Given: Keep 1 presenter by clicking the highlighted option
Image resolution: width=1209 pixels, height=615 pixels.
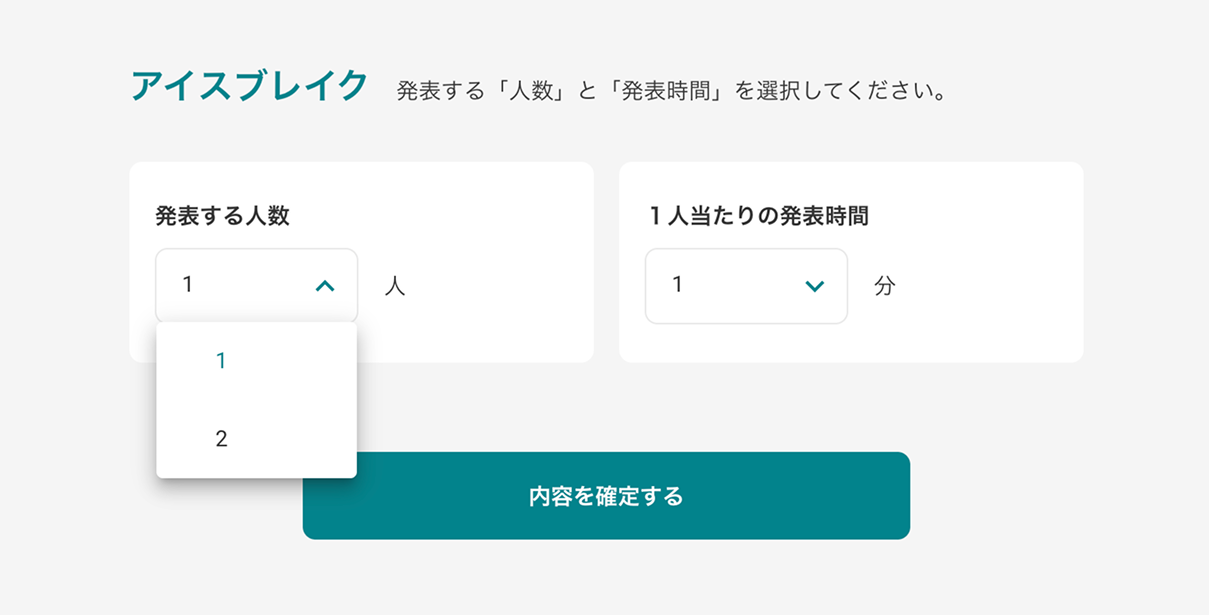Looking at the screenshot, I should point(221,360).
